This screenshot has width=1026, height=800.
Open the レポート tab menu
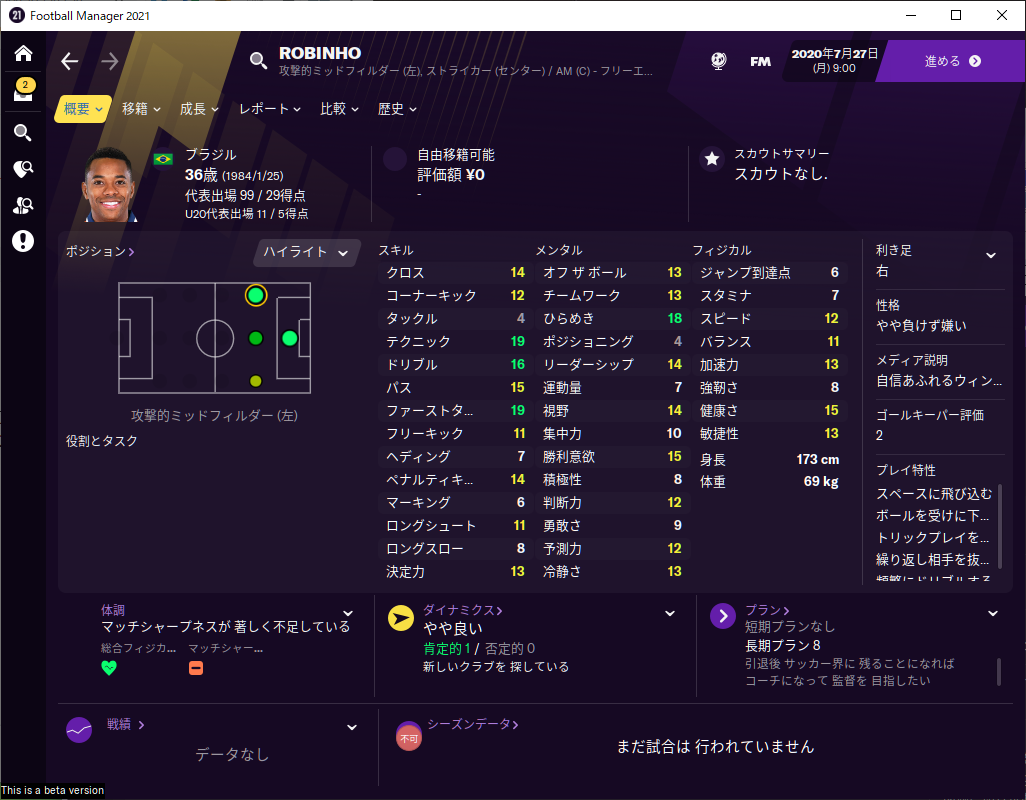pos(270,109)
